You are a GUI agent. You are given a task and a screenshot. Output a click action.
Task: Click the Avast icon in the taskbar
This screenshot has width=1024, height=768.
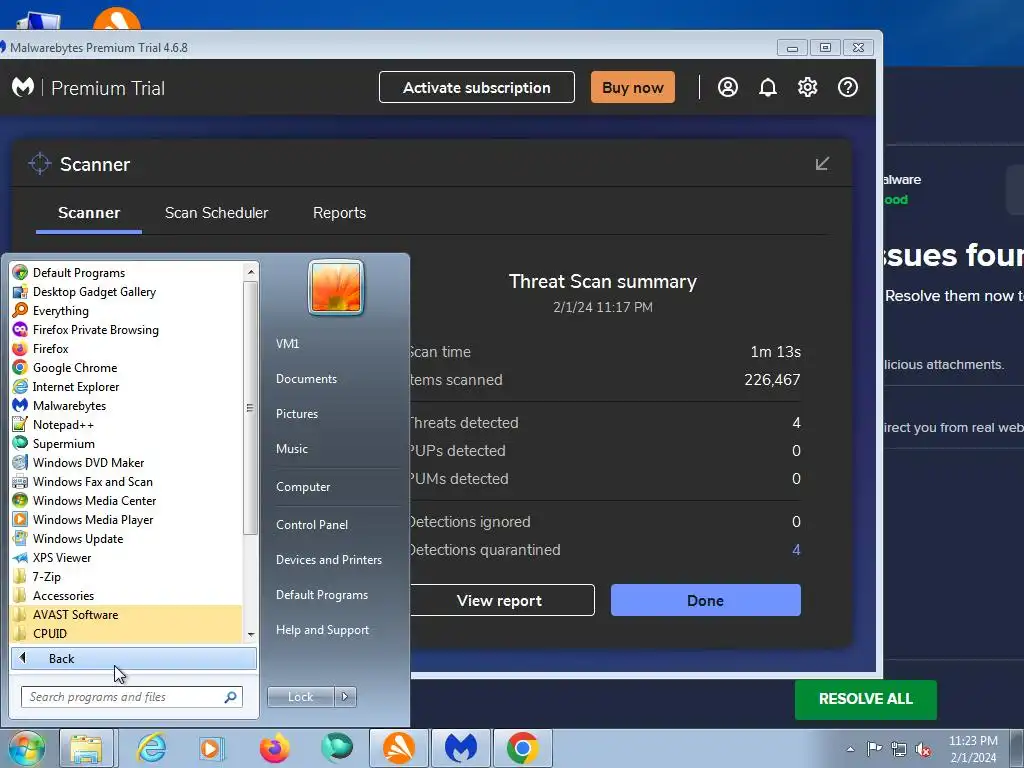pyautogui.click(x=398, y=748)
